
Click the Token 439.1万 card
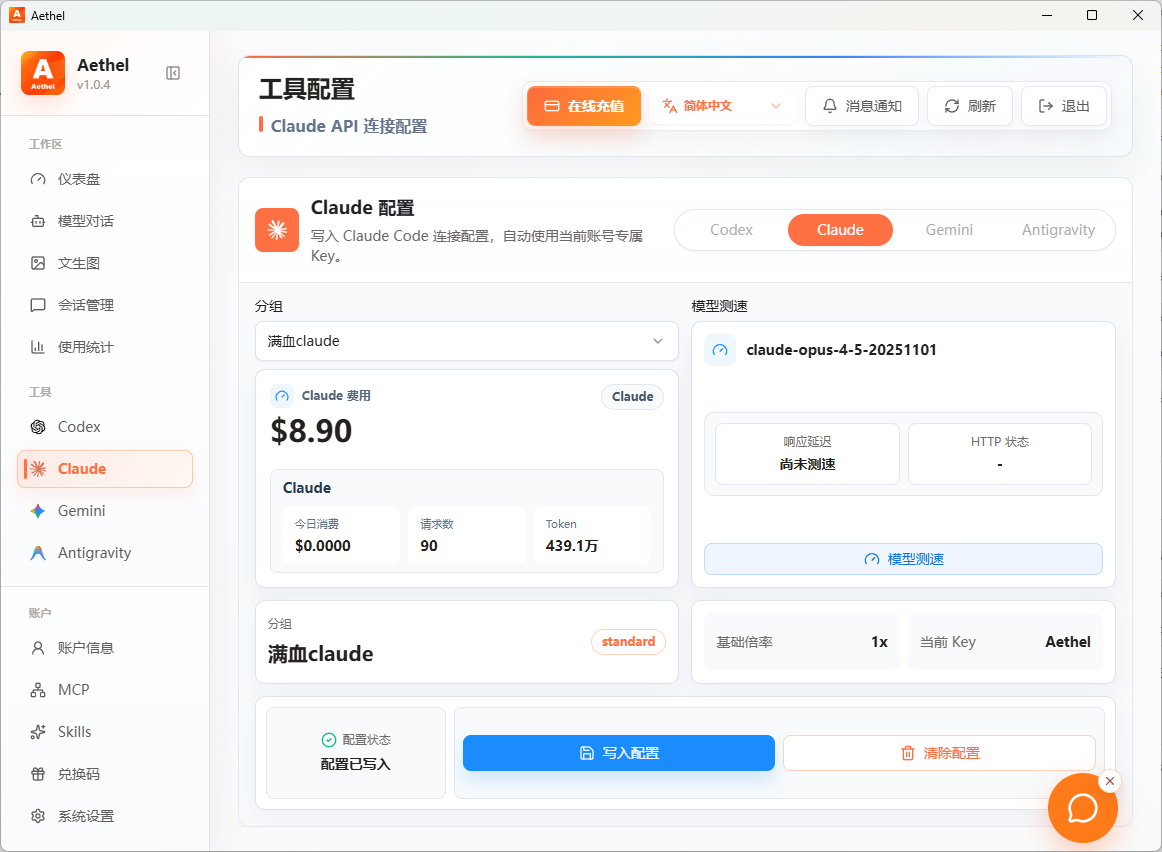[x=592, y=535]
